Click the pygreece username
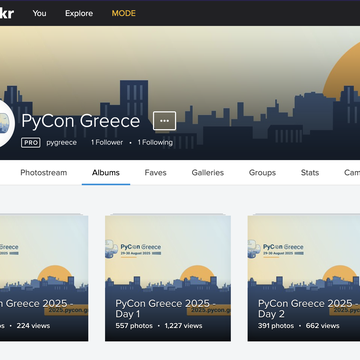360x360 pixels. pos(62,143)
